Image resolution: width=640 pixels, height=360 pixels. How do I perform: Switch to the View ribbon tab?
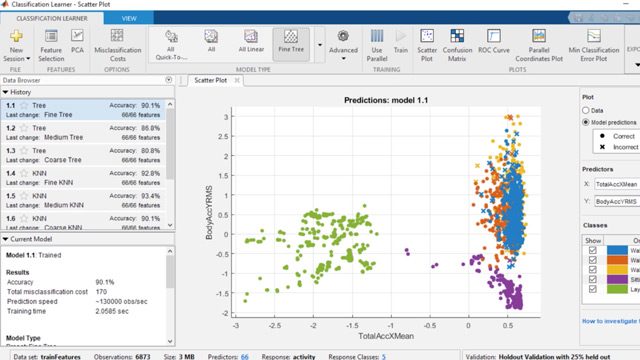click(129, 18)
